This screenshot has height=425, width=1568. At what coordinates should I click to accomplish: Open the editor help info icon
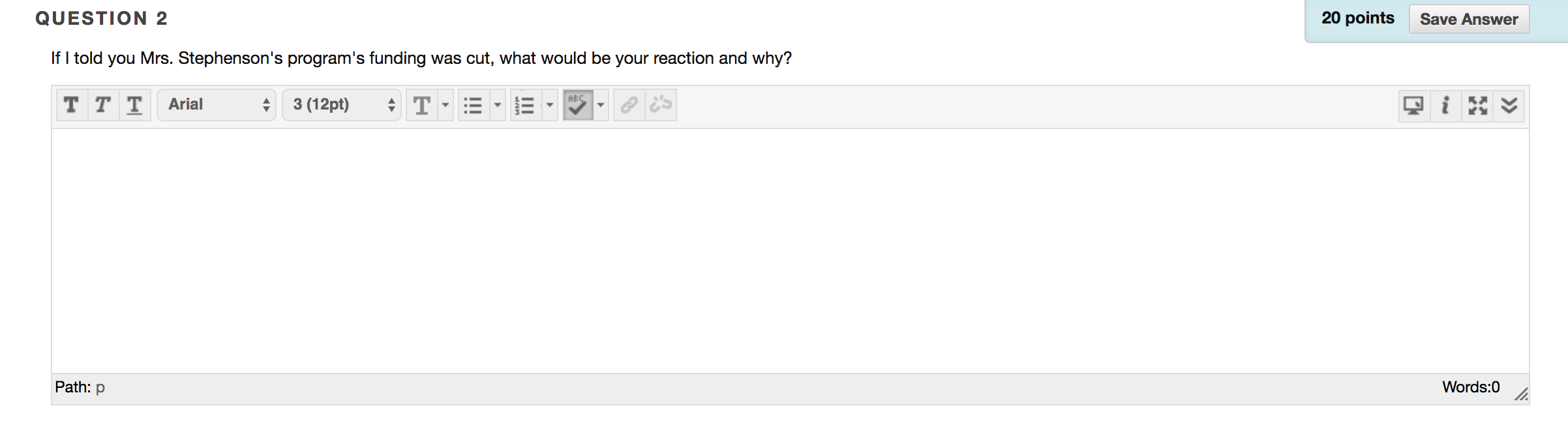click(1445, 106)
